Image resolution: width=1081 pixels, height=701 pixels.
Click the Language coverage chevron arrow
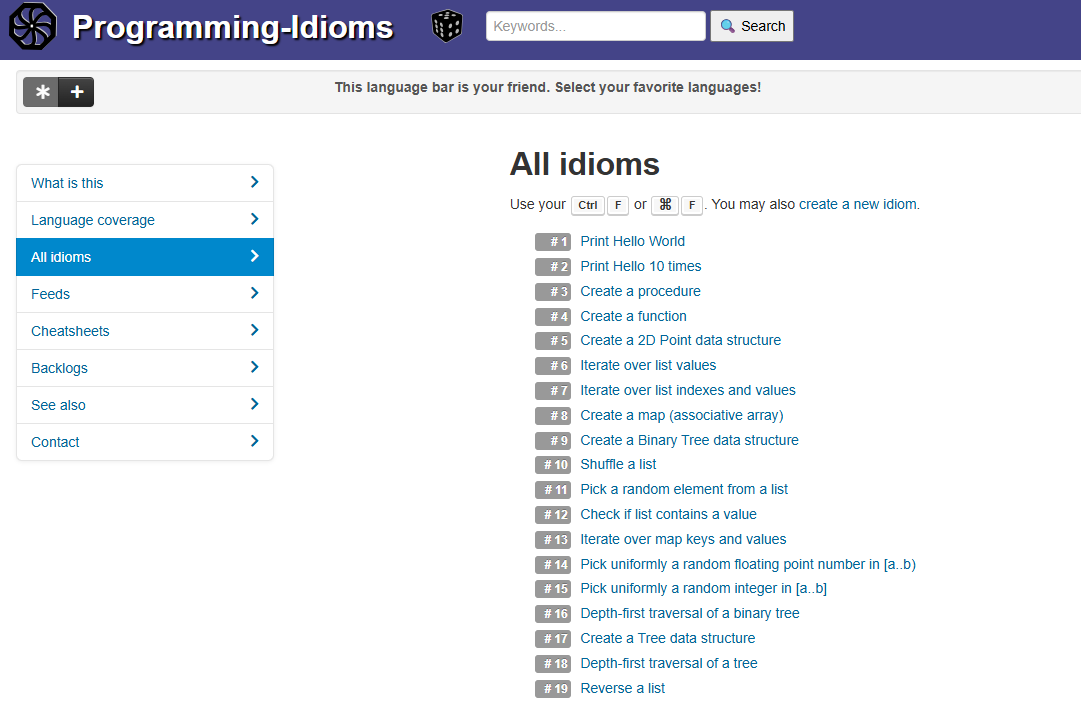point(254,219)
